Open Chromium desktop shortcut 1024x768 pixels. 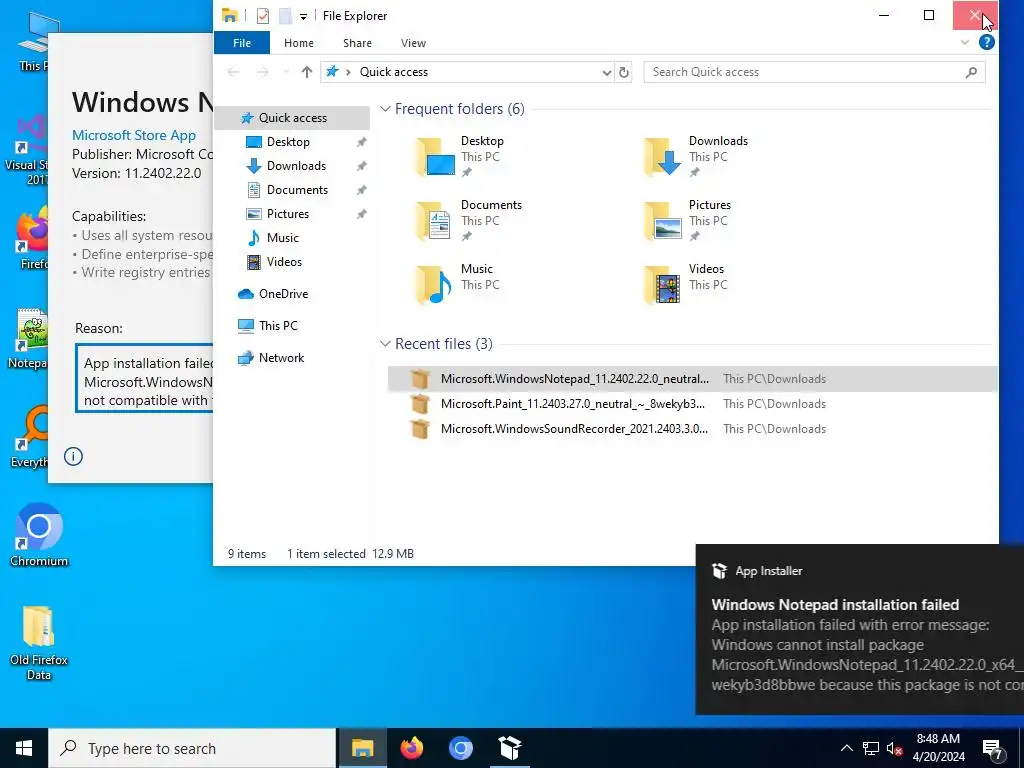[x=39, y=536]
